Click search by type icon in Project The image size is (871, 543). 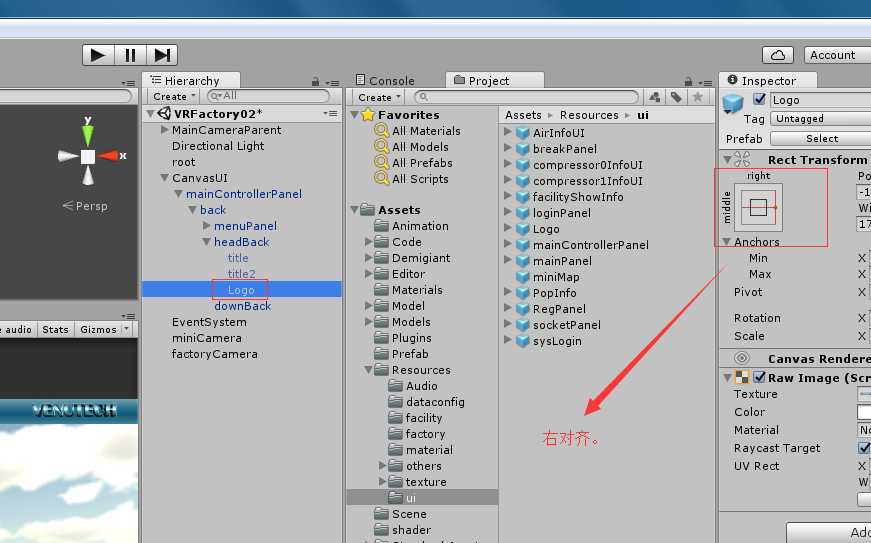(x=655, y=97)
